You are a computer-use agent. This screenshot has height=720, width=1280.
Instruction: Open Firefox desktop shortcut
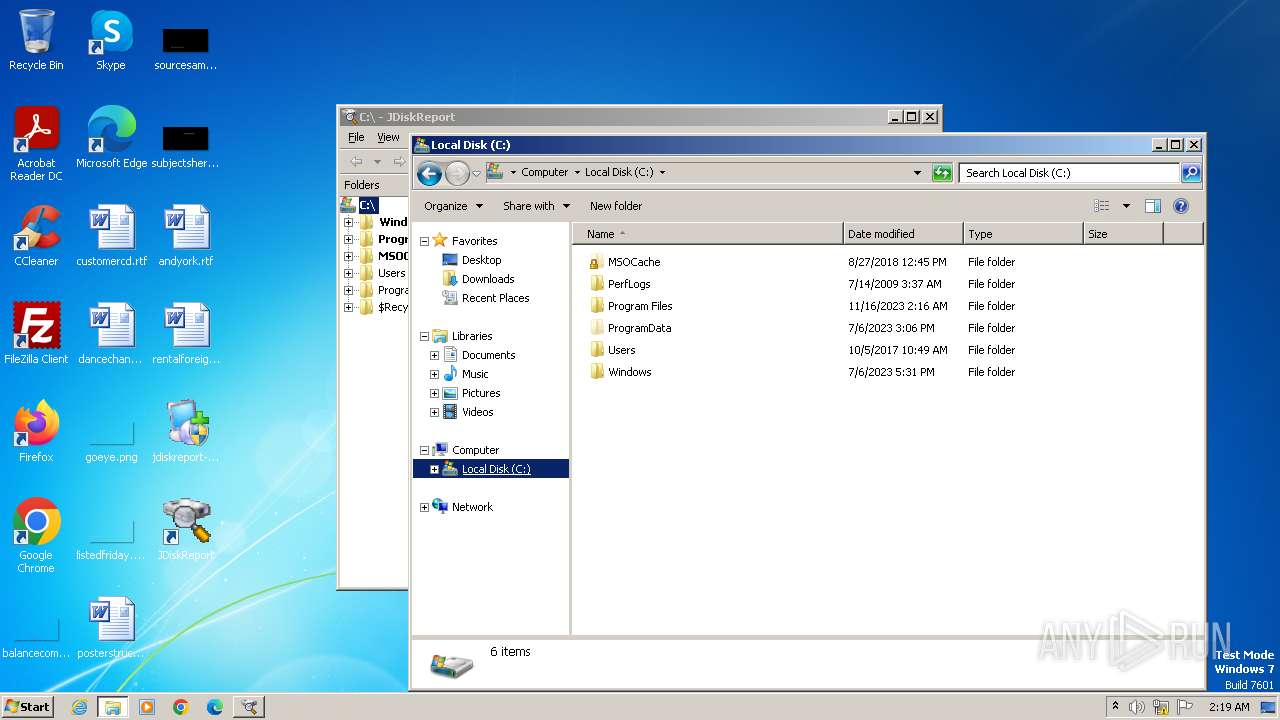[36, 432]
